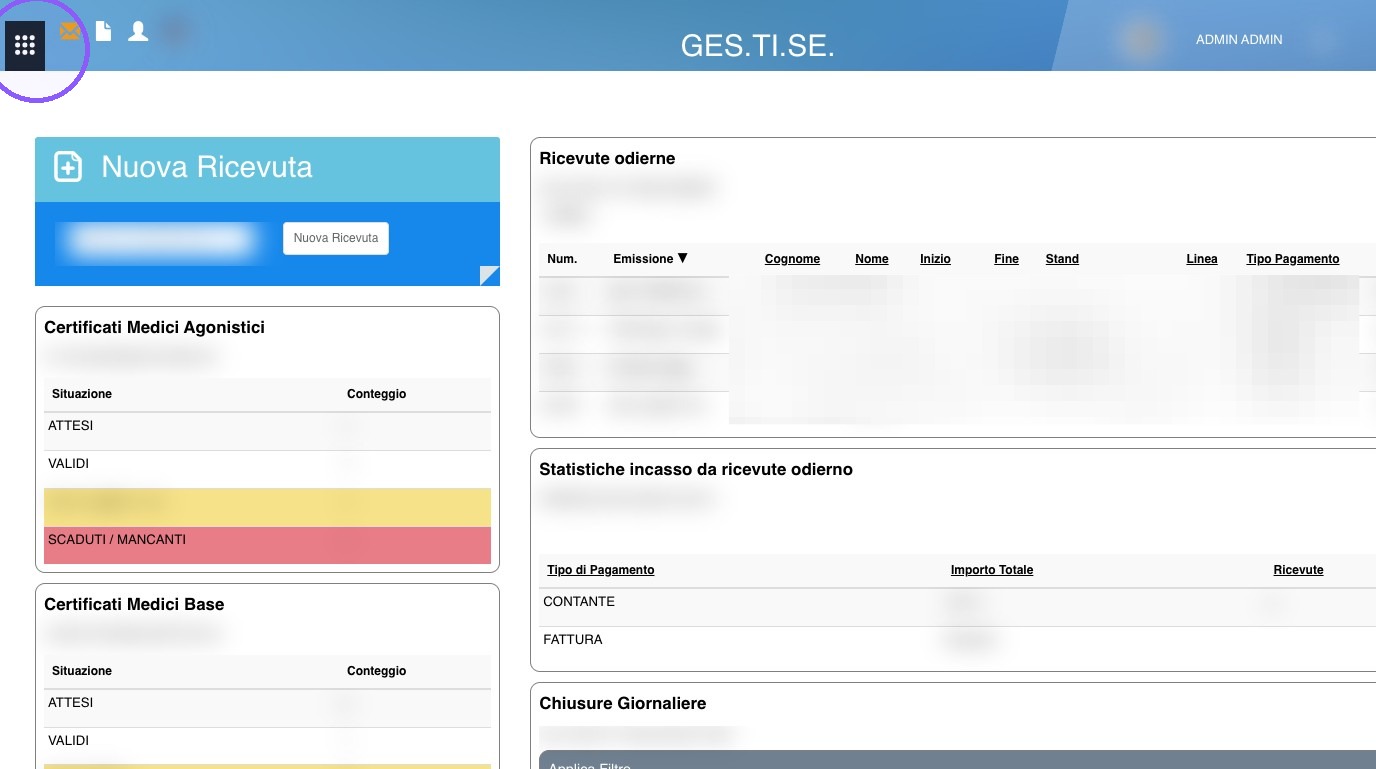Sort by Stand column header

click(1062, 259)
